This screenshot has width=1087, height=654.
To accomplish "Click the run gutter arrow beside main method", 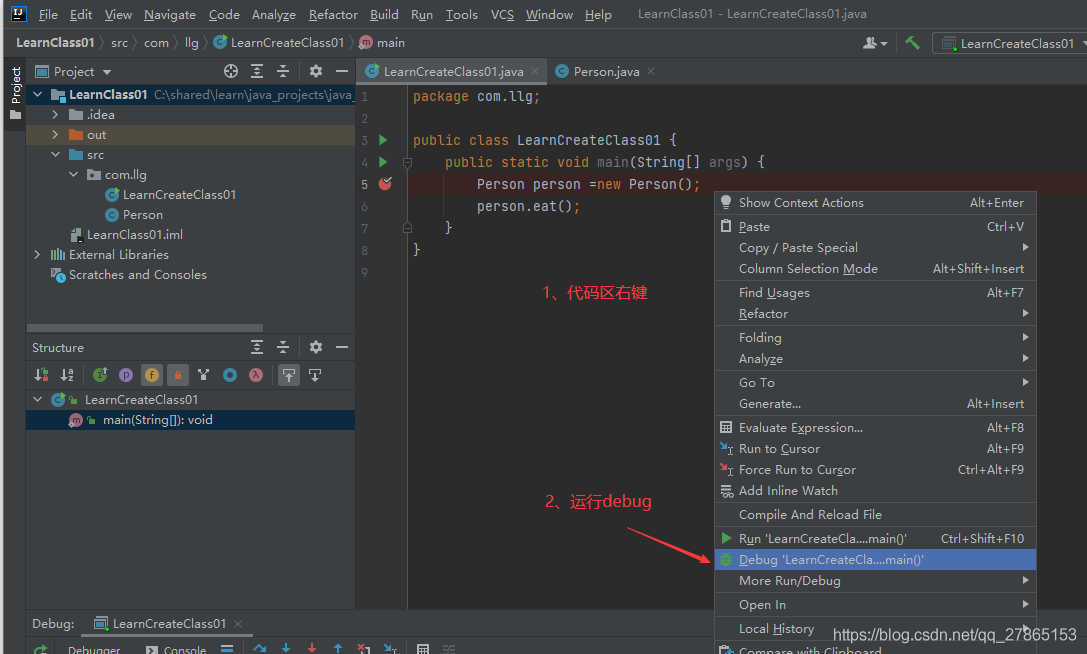I will click(382, 162).
